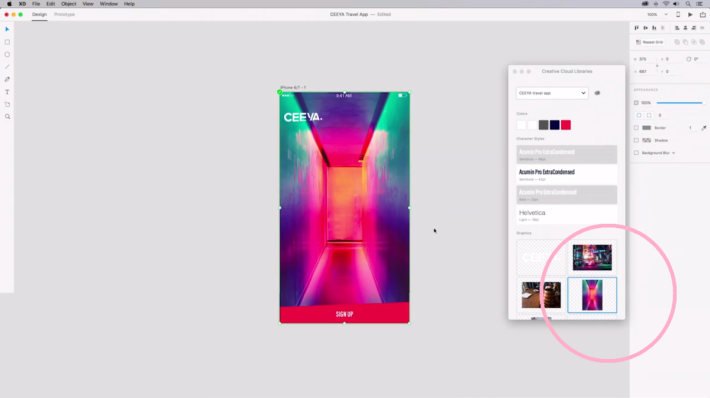
Task: Select the neon city street graphic thumbnail
Action: [x=592, y=257]
